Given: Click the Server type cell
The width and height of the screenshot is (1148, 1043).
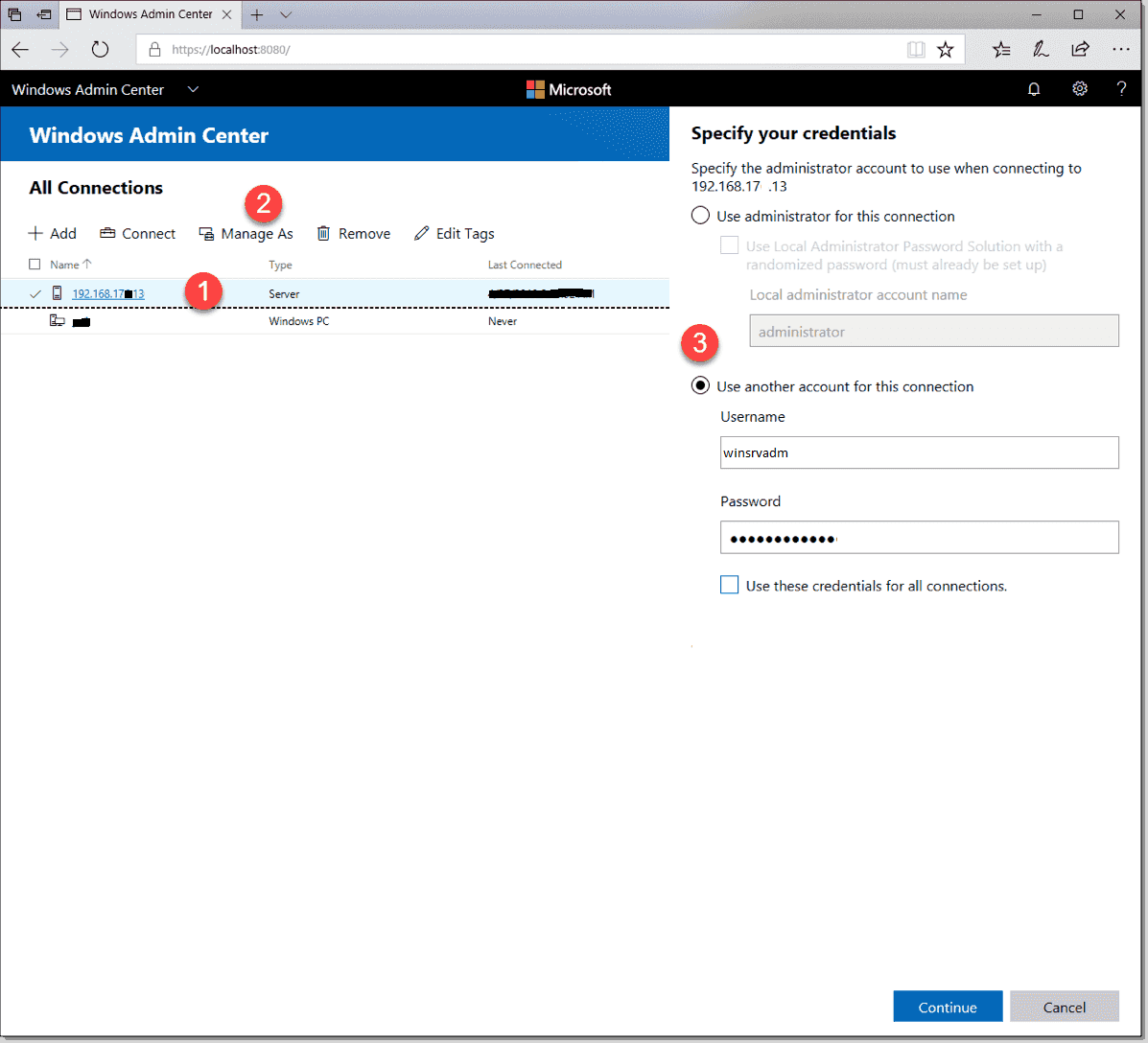Looking at the screenshot, I should [284, 294].
